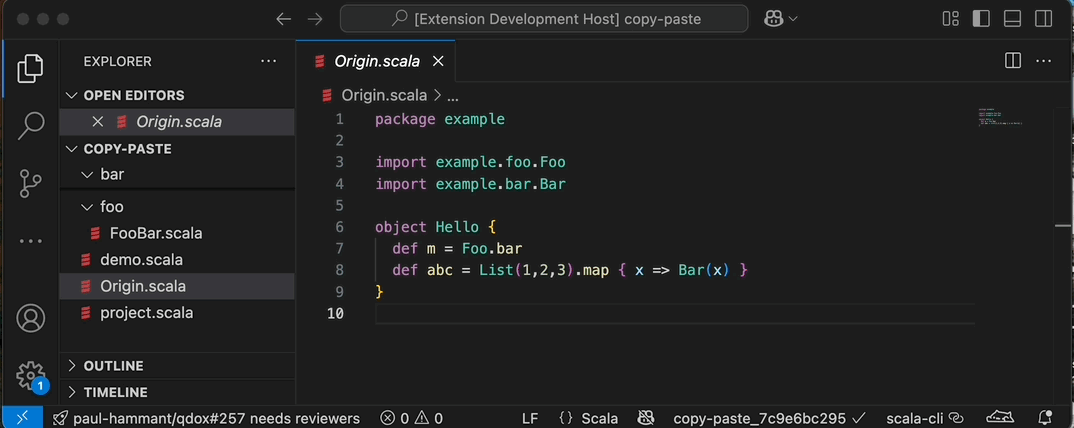Click the Explorer files icon
Image resolution: width=1074 pixels, height=428 pixels.
pyautogui.click(x=30, y=68)
